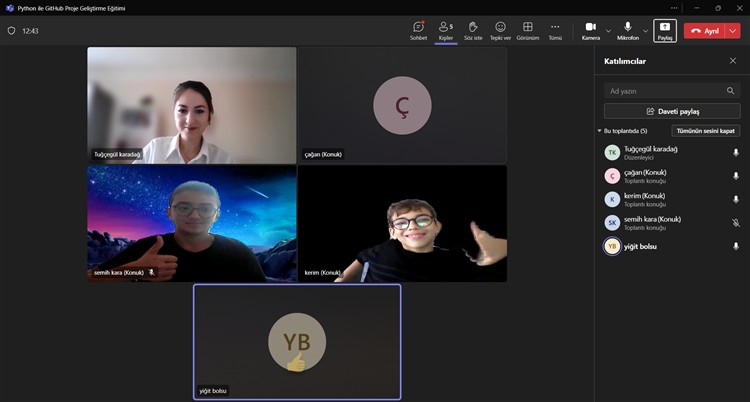
Task: Open the Görünüm view options
Action: point(527,30)
